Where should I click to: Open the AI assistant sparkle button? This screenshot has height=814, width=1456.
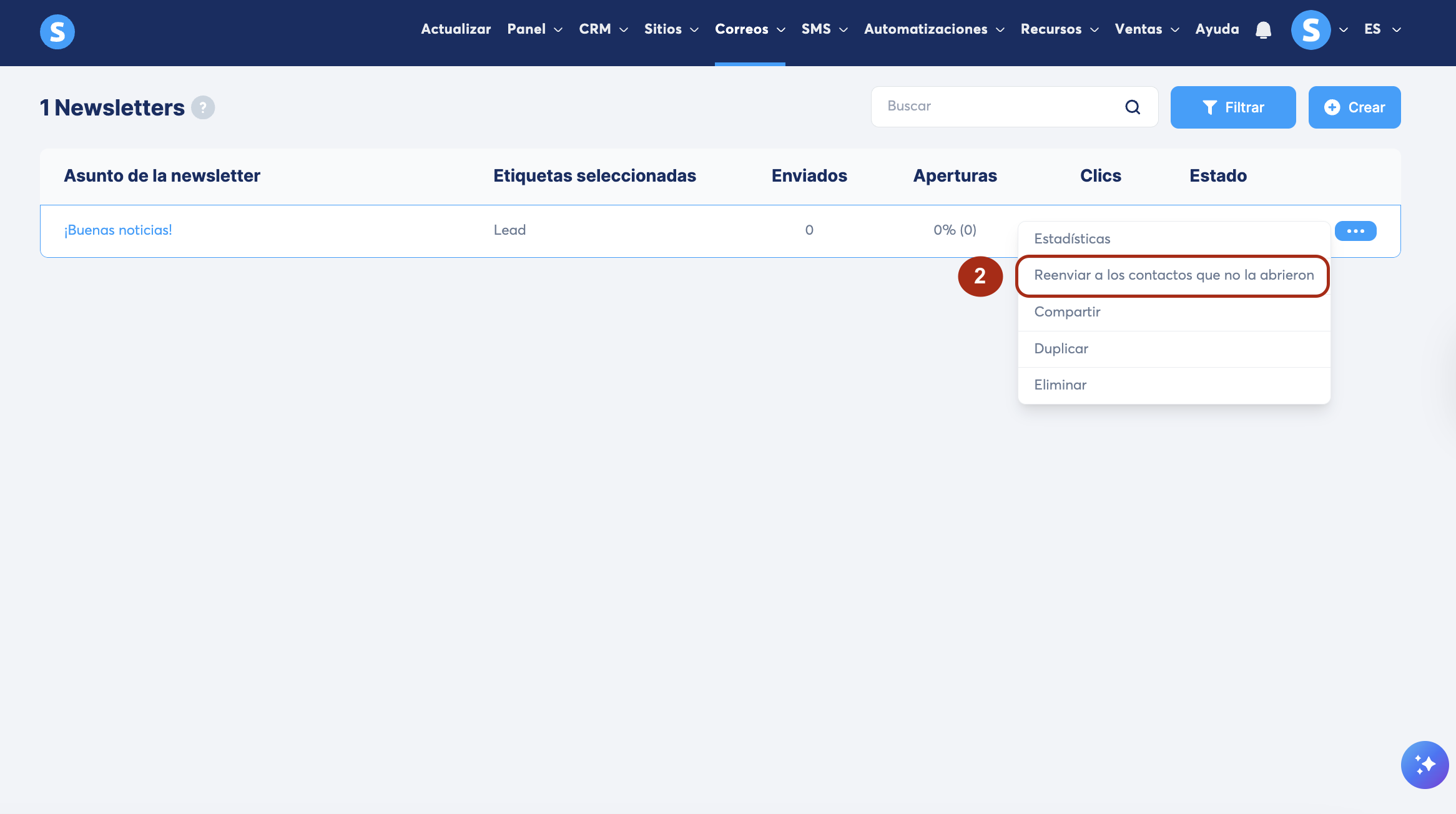click(x=1424, y=765)
